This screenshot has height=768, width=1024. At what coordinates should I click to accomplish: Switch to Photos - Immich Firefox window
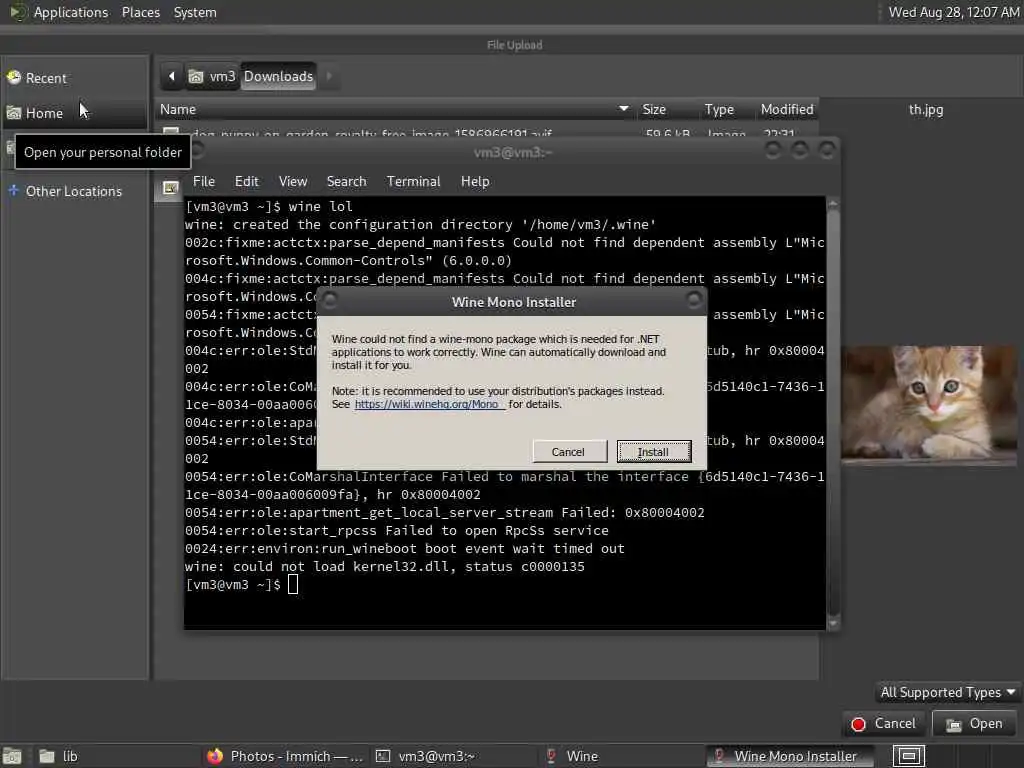(285, 756)
